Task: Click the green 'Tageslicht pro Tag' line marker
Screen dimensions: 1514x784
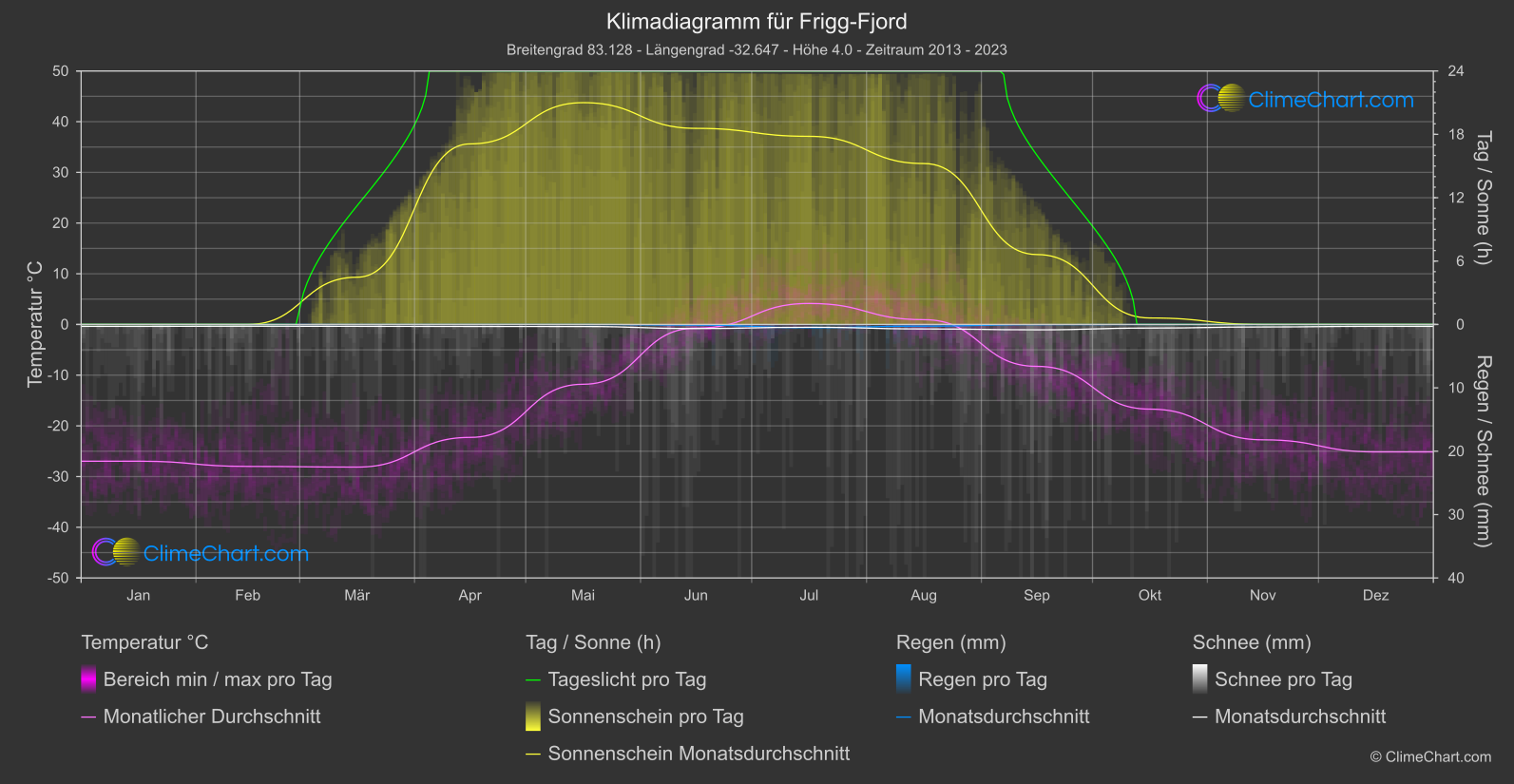Action: [533, 679]
